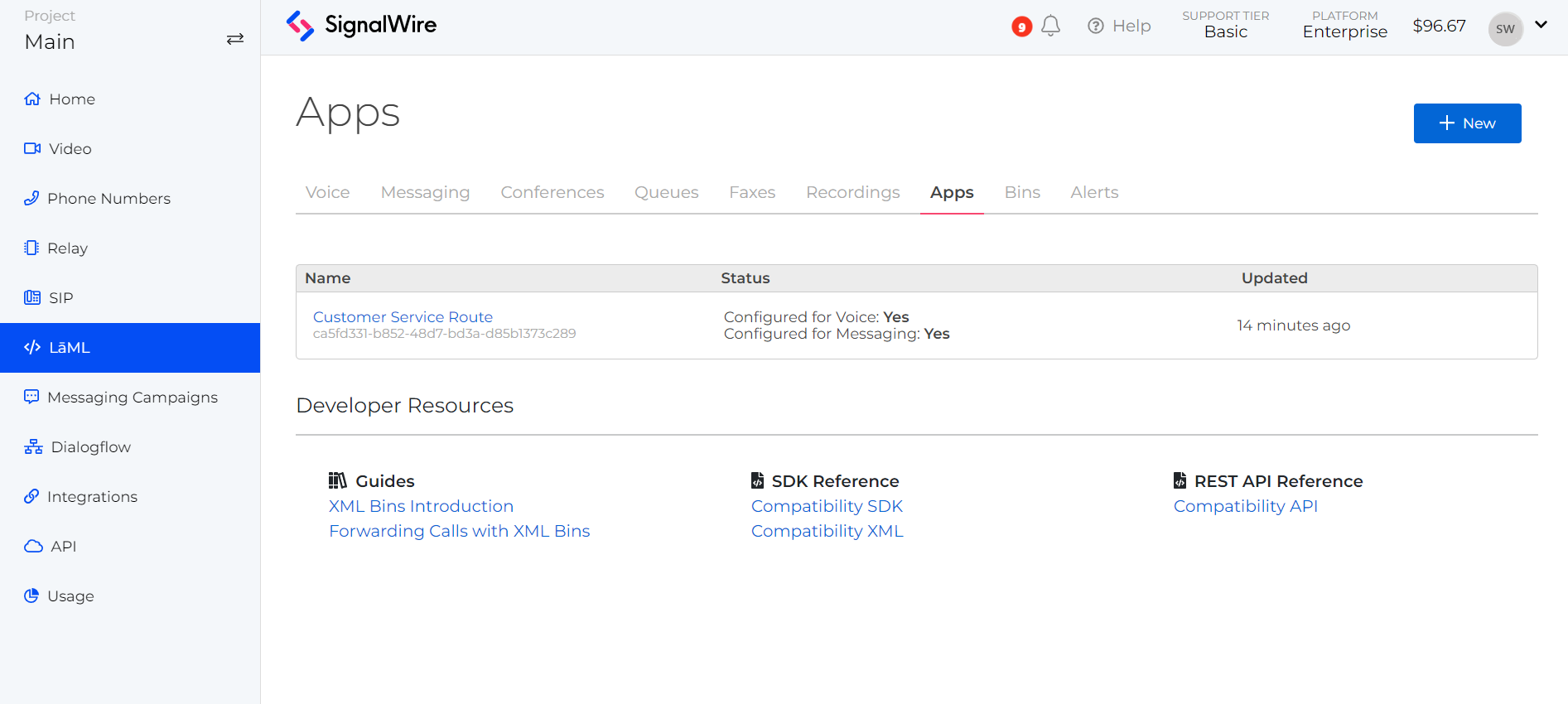The image size is (1568, 704).
Task: Click the Integrations link icon
Action: [x=31, y=497]
